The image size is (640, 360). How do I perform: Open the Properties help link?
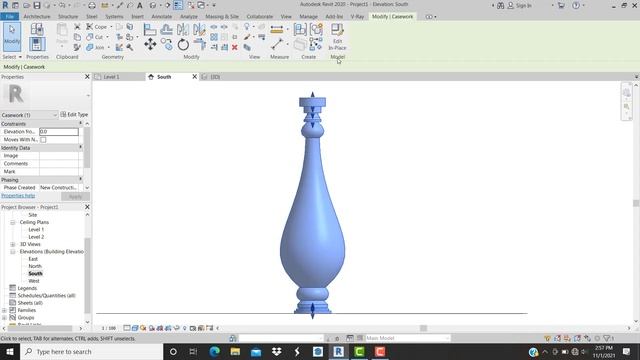click(18, 196)
